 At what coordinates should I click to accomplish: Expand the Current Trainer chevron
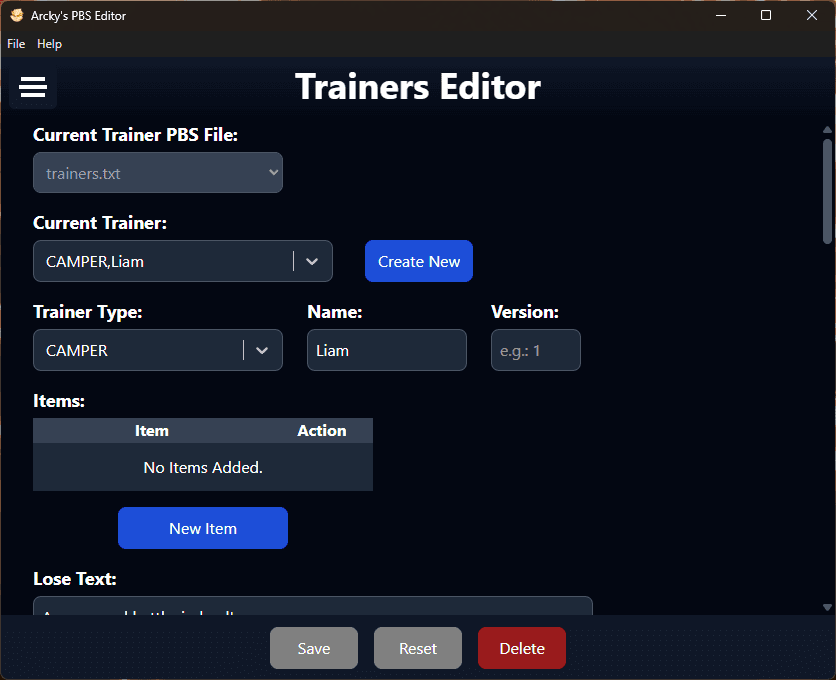tap(312, 261)
